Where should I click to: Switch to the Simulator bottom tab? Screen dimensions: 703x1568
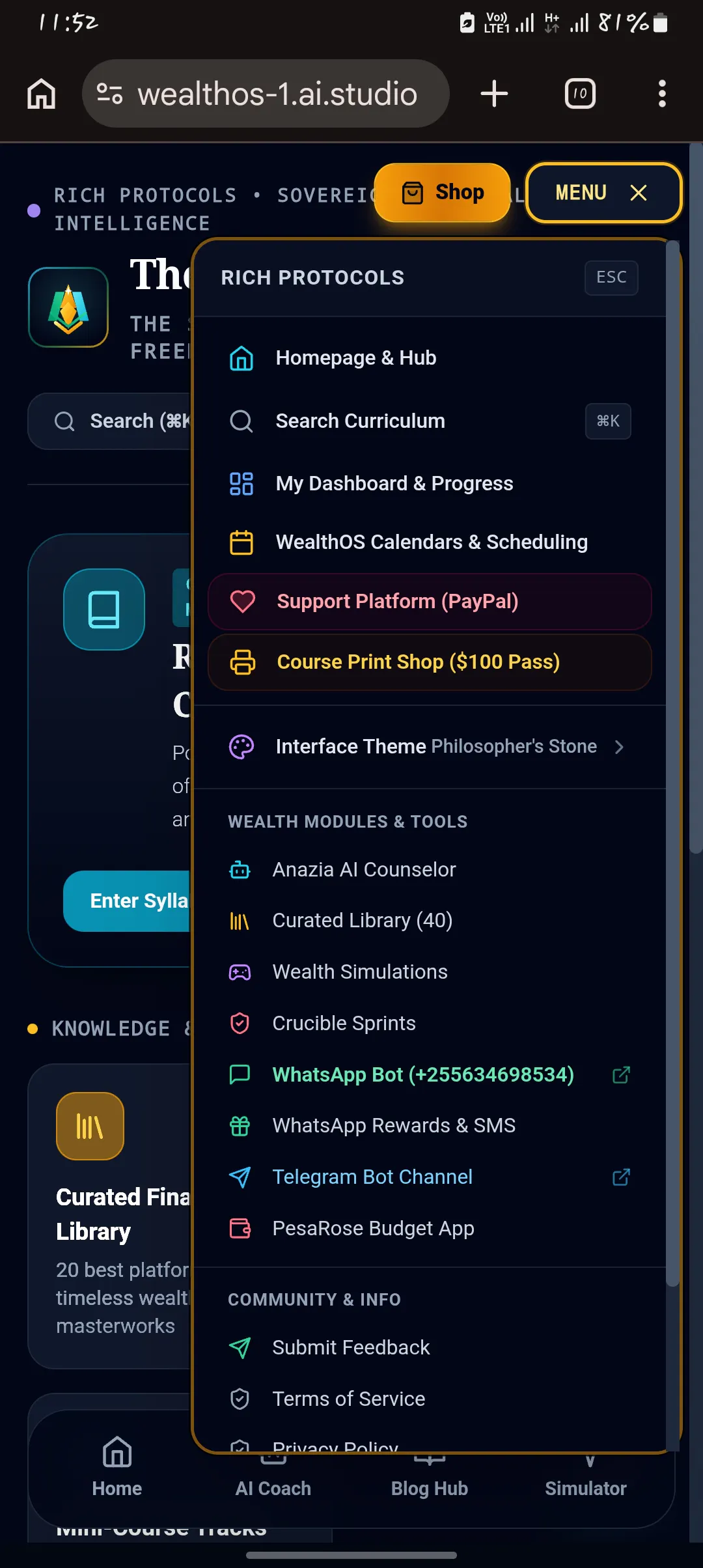586,1478
